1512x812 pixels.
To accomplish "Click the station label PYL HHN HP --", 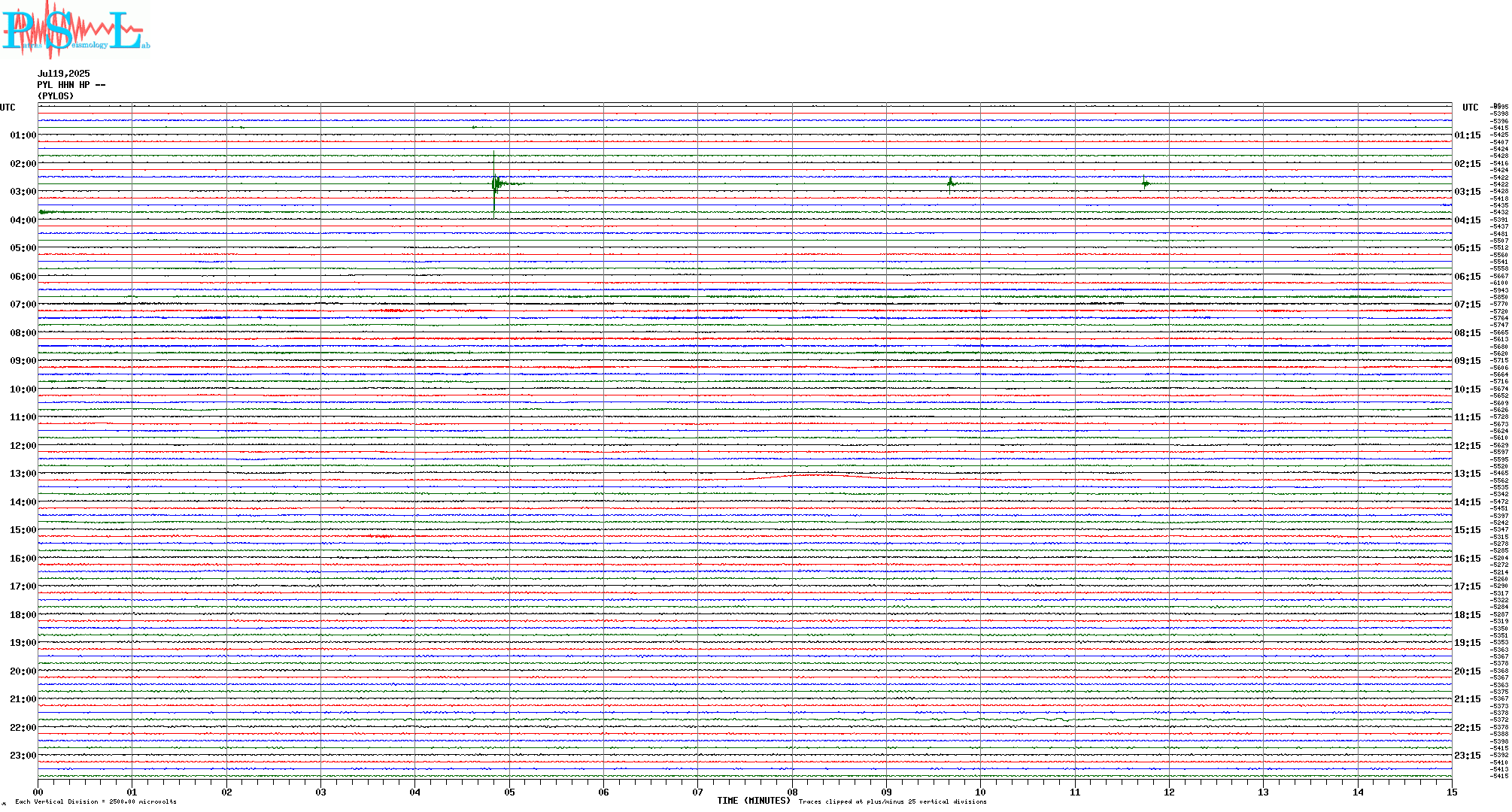I will (x=71, y=85).
